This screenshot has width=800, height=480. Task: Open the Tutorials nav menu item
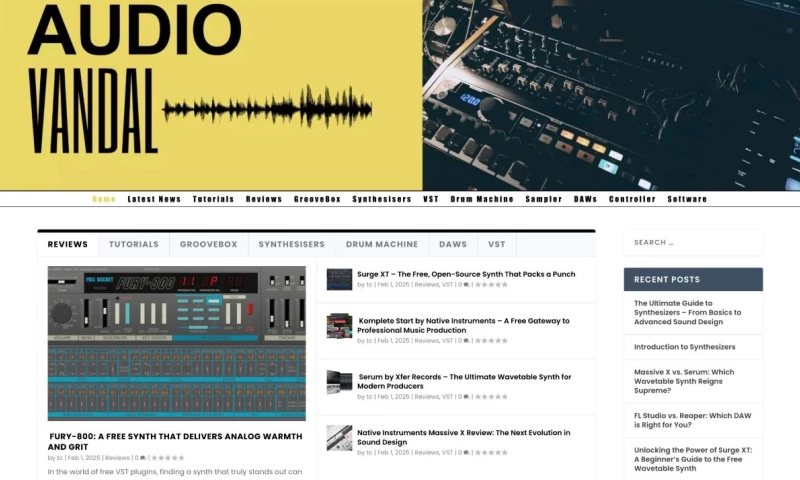(213, 199)
